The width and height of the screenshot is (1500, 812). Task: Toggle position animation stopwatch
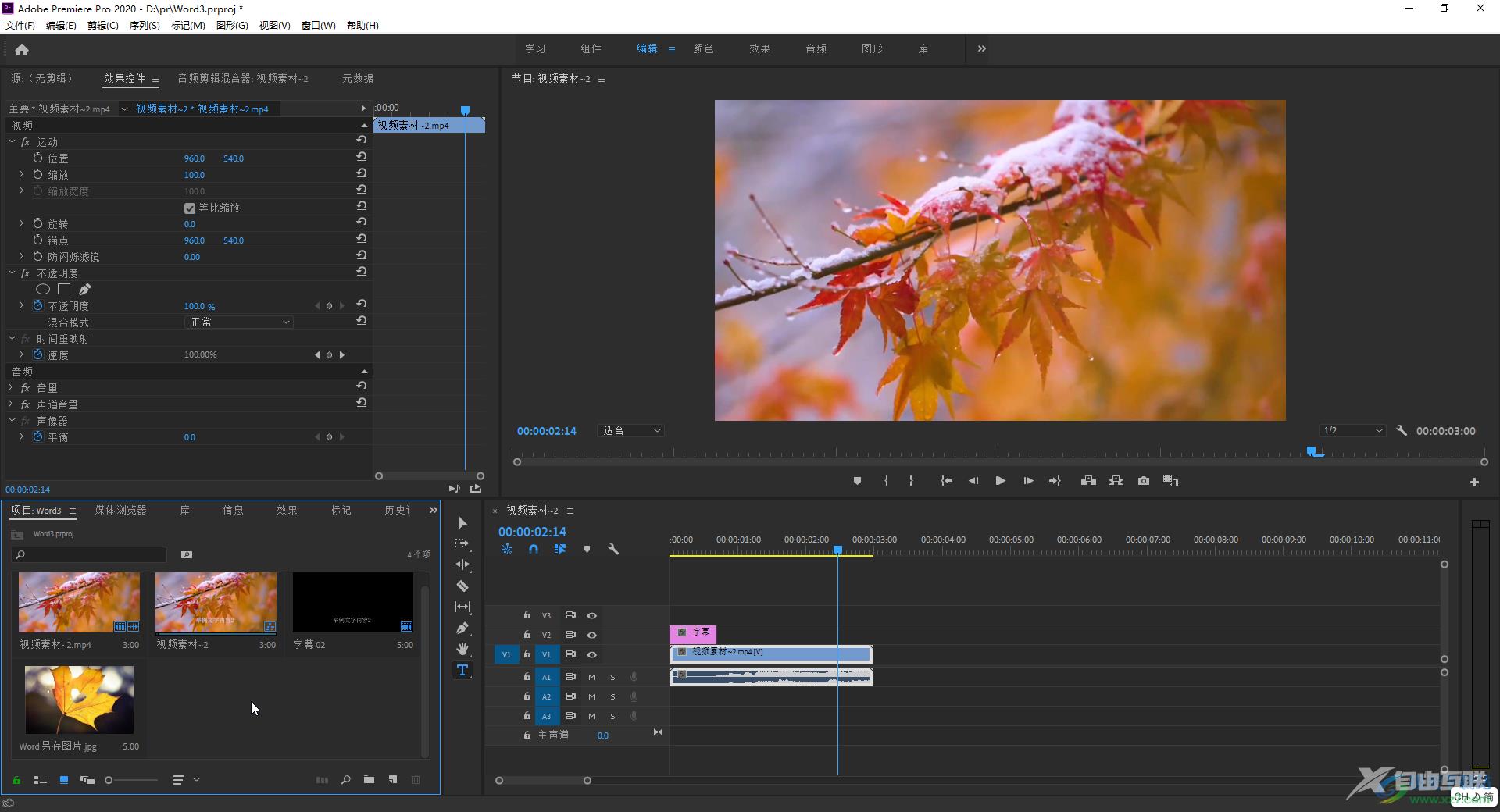click(x=37, y=158)
